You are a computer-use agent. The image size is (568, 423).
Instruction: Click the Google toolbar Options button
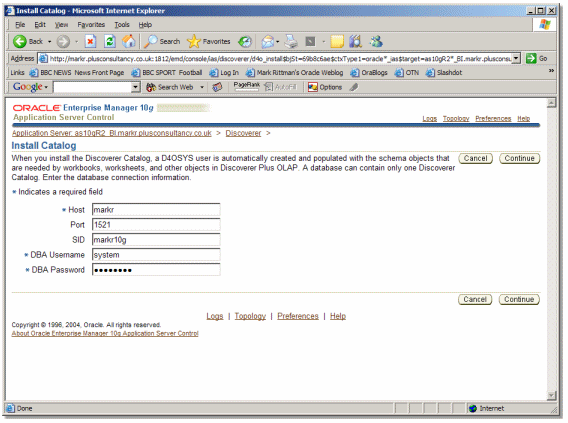pos(325,87)
